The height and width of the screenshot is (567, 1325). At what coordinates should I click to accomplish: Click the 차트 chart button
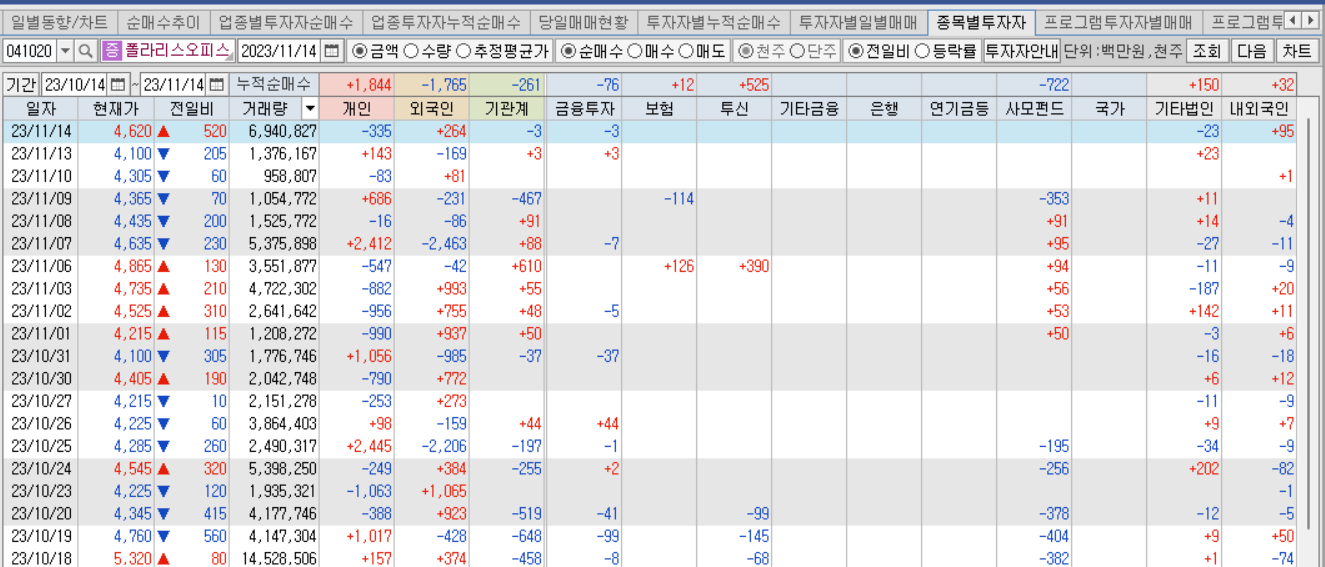pos(1297,51)
